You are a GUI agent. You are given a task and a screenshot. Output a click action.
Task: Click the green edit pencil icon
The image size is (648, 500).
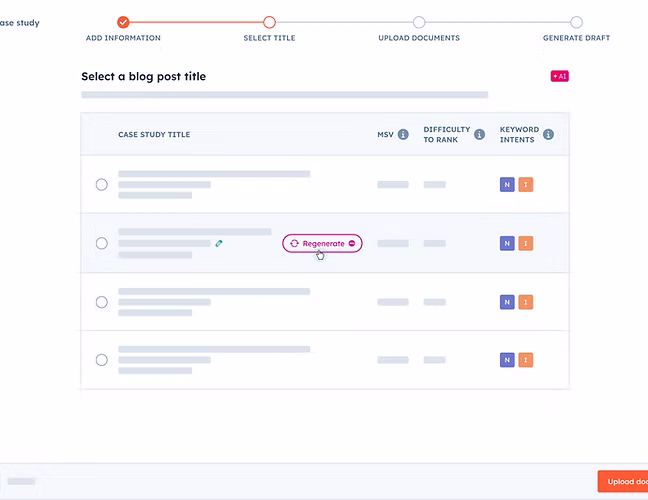tap(219, 243)
